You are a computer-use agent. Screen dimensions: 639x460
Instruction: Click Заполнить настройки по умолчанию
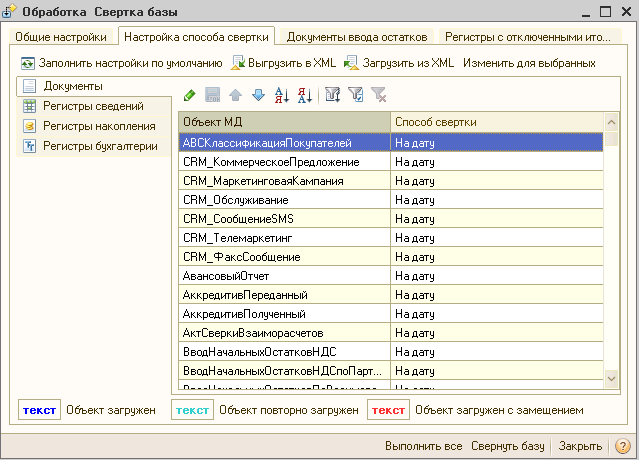(121, 63)
